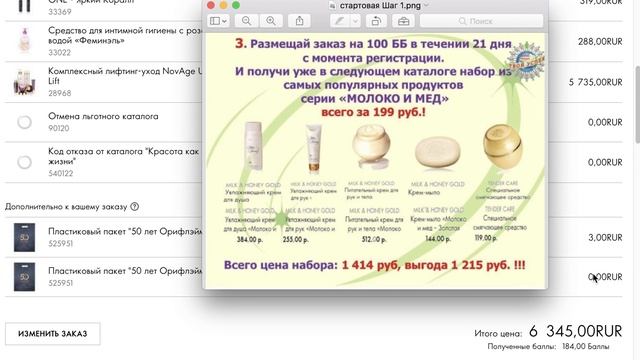Open the NovAge Lift set thumbnail

tap(24, 82)
